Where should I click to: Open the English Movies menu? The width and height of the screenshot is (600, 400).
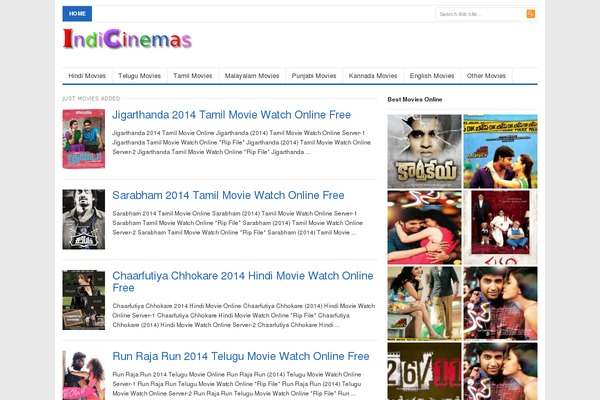(432, 76)
